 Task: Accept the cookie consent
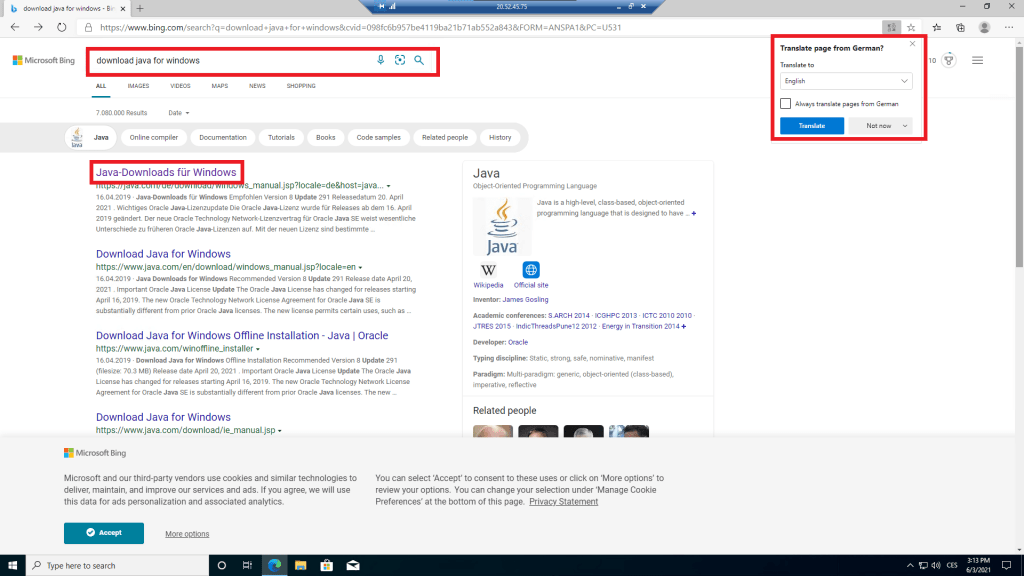coord(104,533)
